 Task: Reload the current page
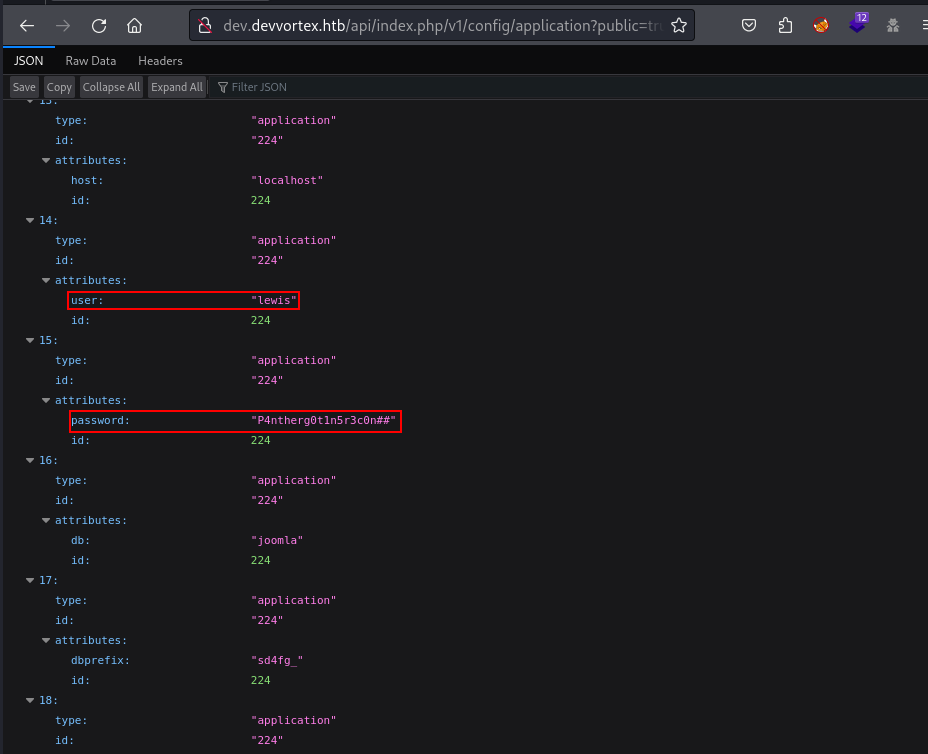click(99, 25)
